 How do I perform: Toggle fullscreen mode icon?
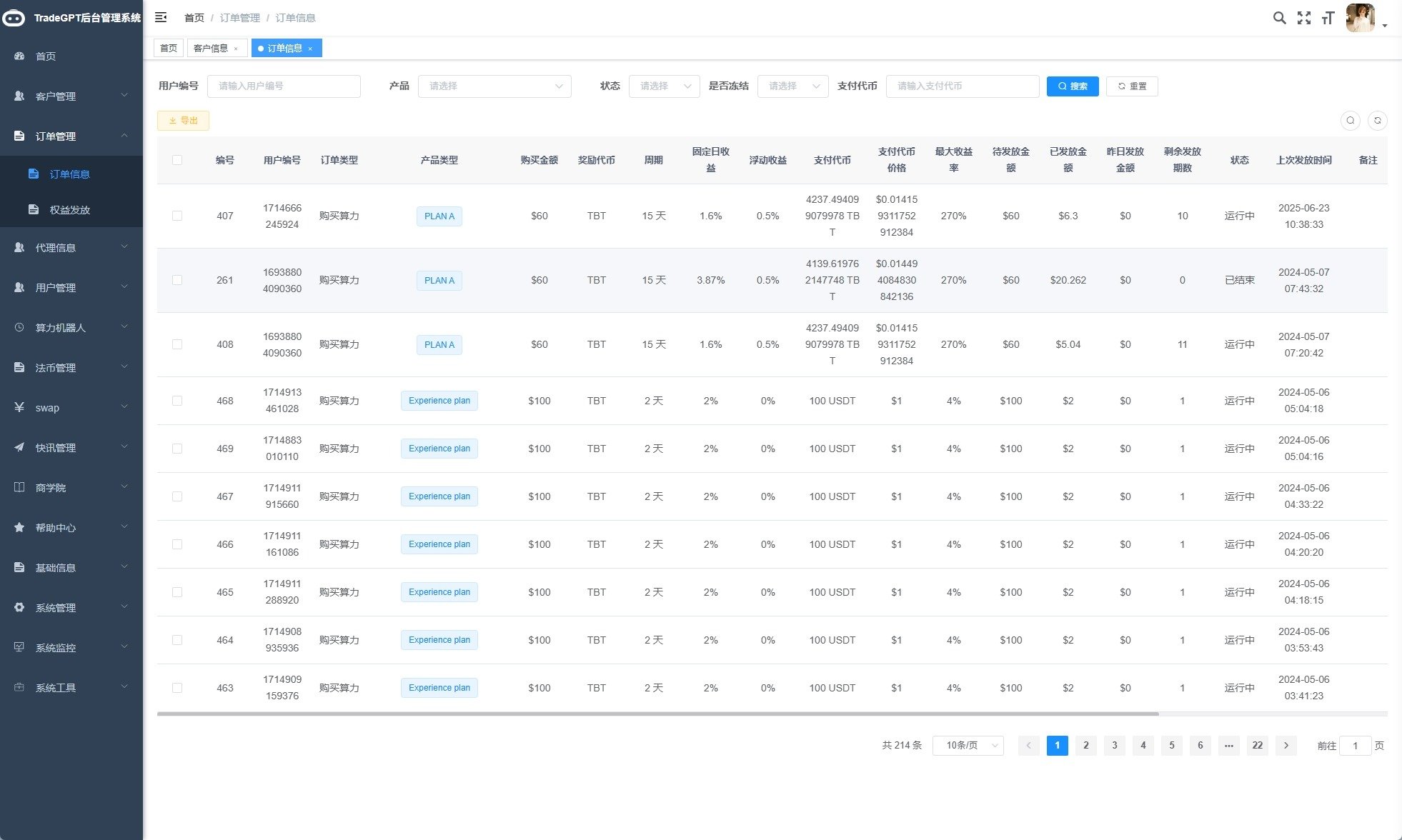point(1304,18)
